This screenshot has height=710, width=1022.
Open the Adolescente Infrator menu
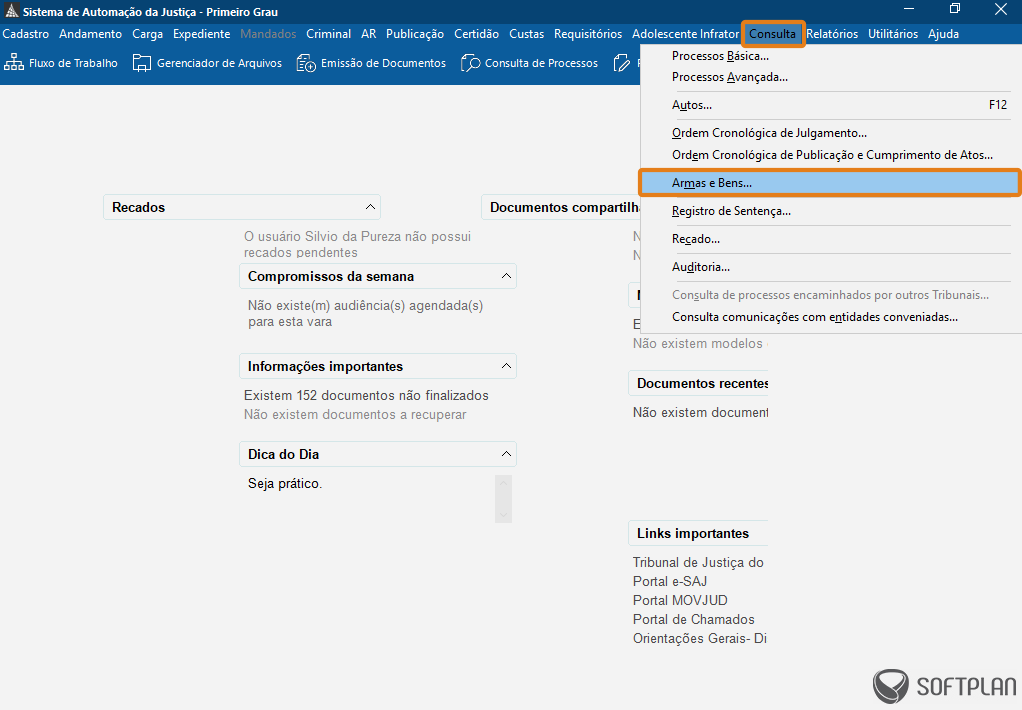[686, 34]
